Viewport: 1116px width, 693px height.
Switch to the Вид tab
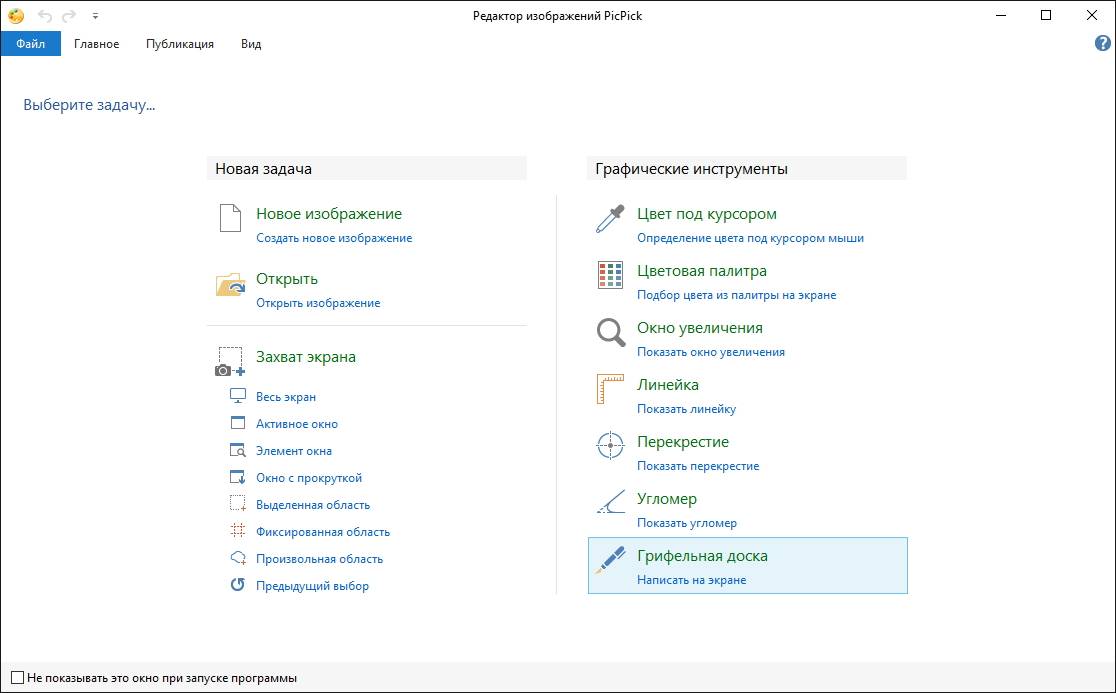coord(251,43)
